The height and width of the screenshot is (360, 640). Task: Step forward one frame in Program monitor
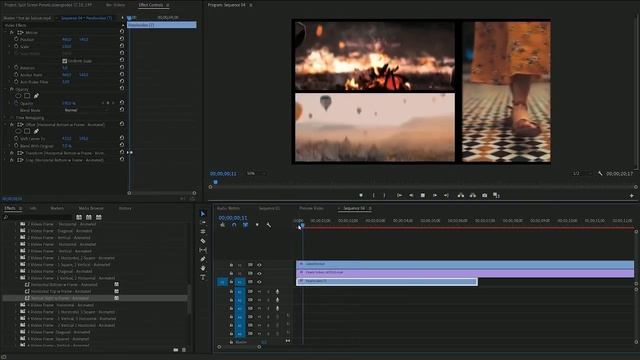click(435, 196)
